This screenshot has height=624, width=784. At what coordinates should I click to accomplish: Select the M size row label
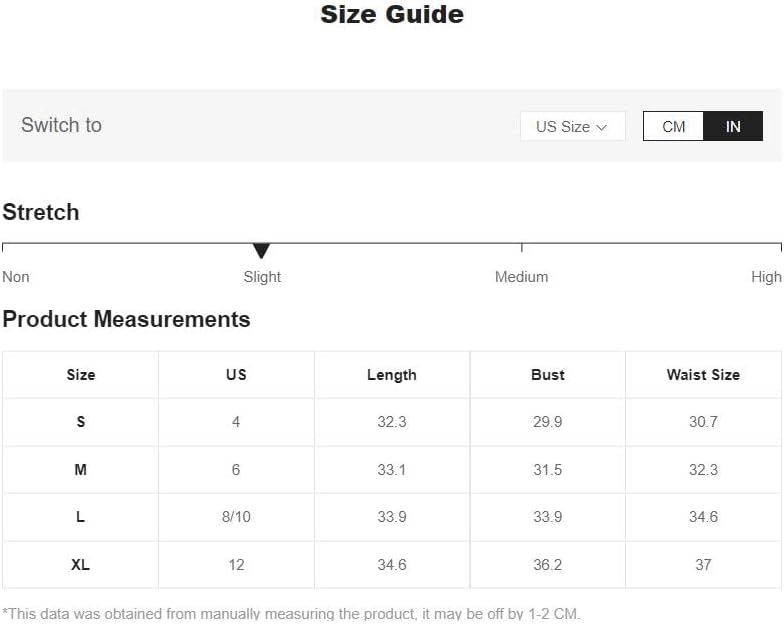(81, 469)
